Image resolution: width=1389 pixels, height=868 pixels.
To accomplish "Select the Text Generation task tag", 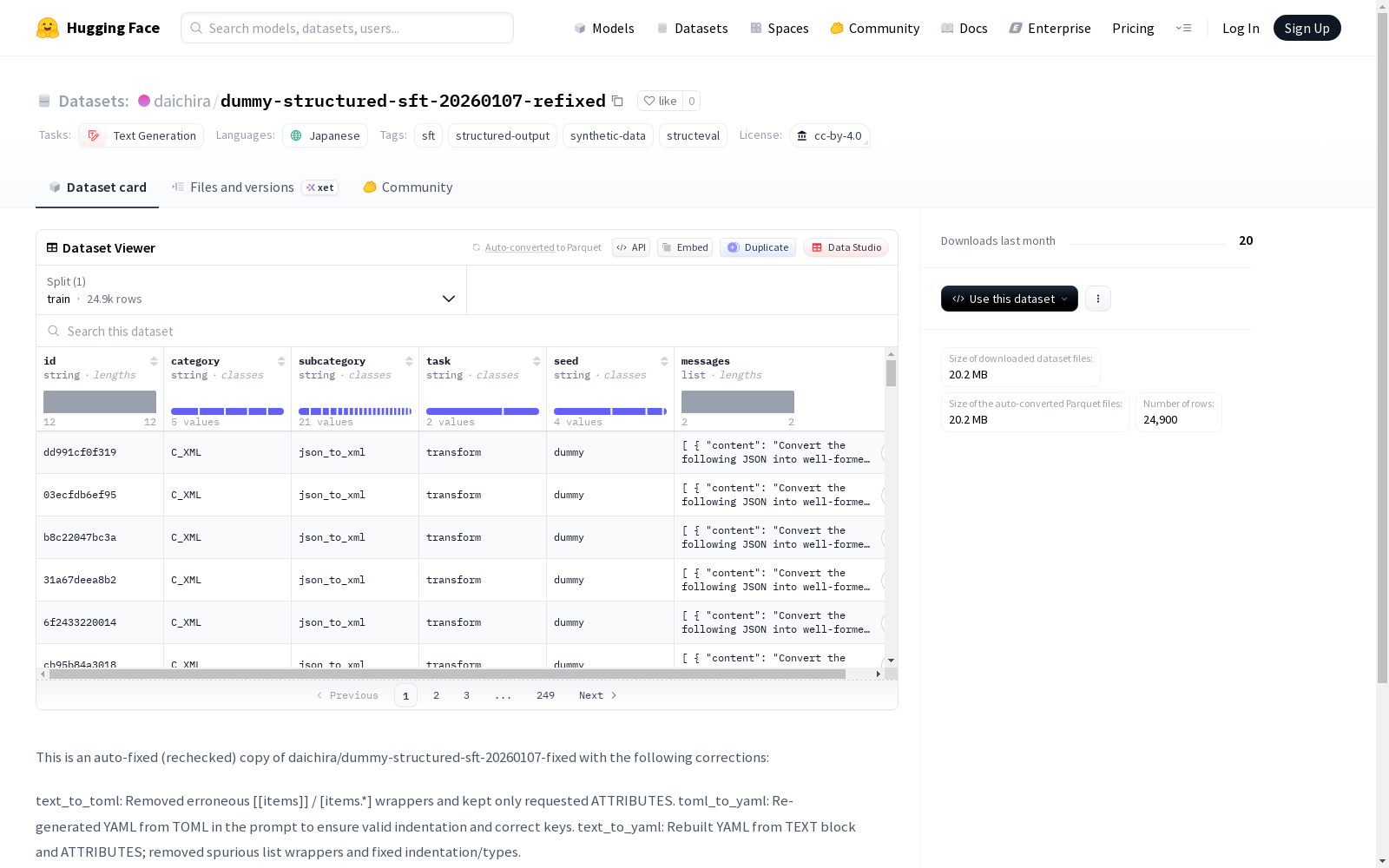I will coord(142,135).
